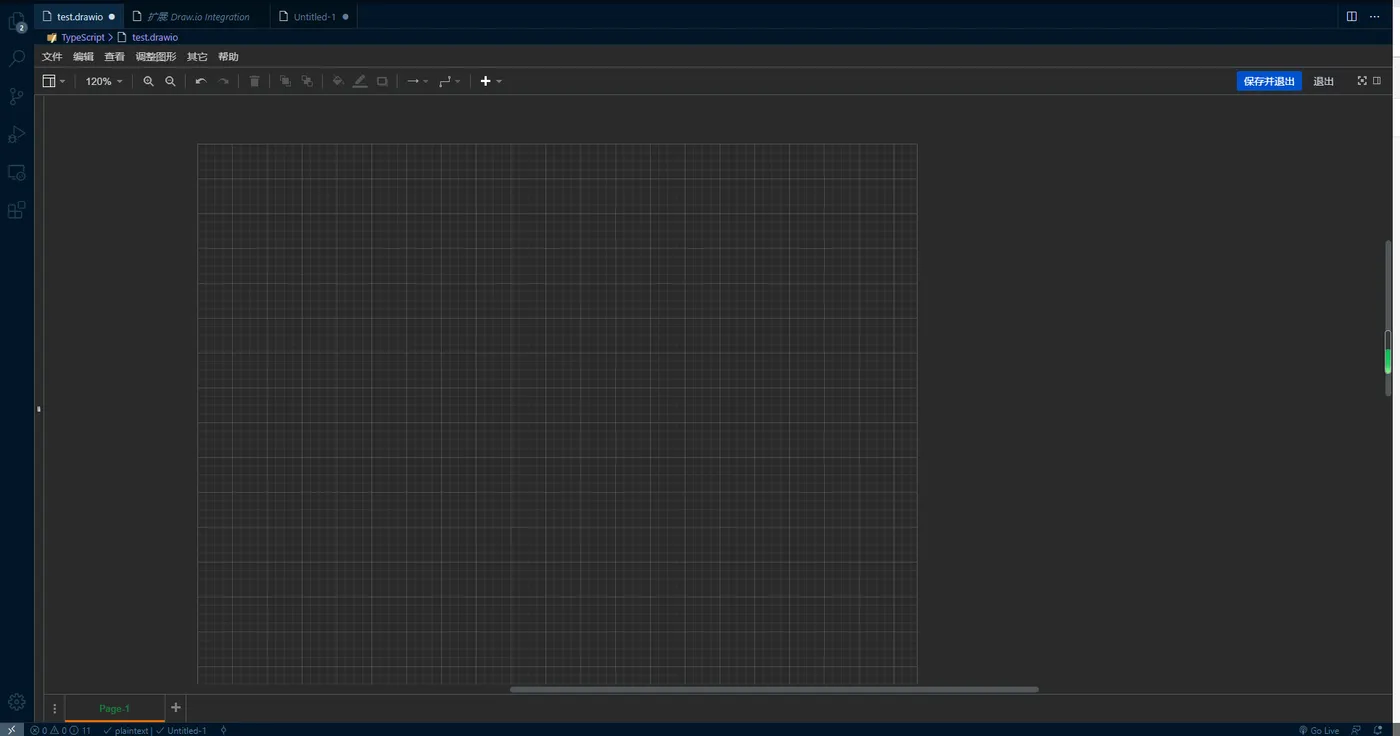The width and height of the screenshot is (1400, 736).
Task: Click the bring to front icon
Action: point(285,81)
